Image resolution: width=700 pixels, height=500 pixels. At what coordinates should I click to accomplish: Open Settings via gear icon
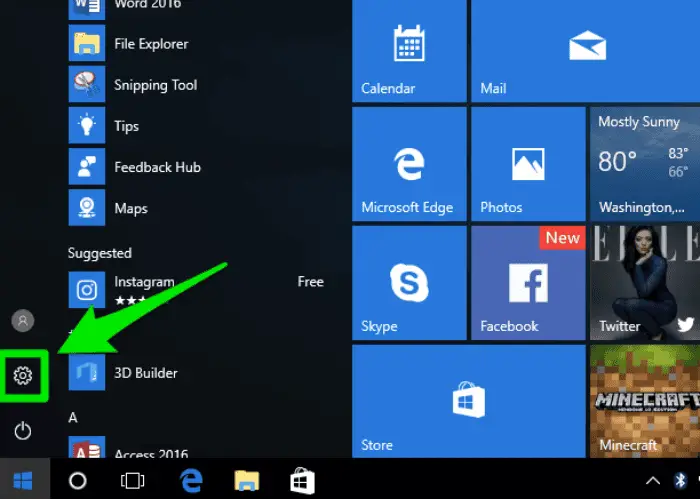click(x=23, y=375)
